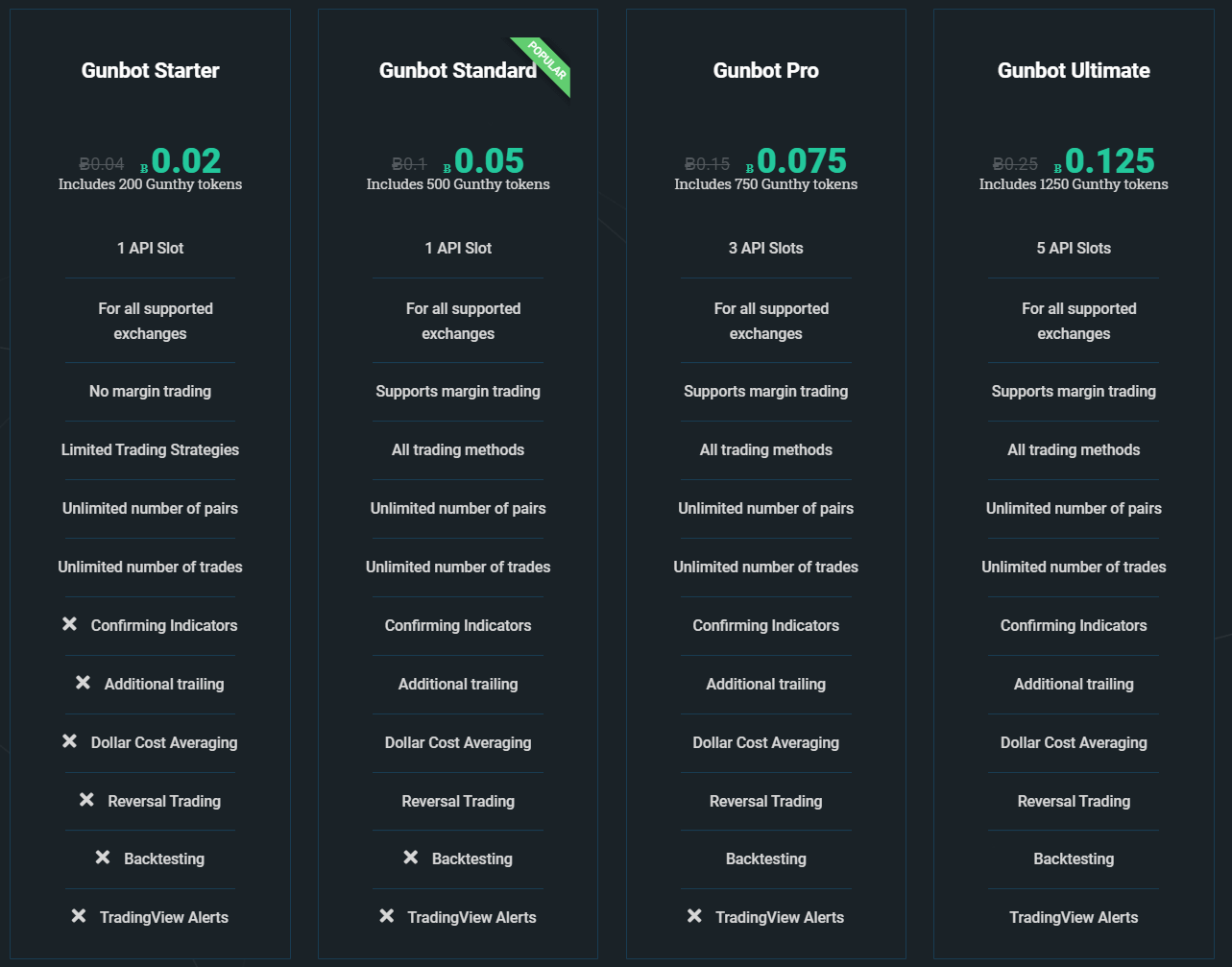Click the X icon by Gunbot Starter TradingView Alerts

pos(79,916)
